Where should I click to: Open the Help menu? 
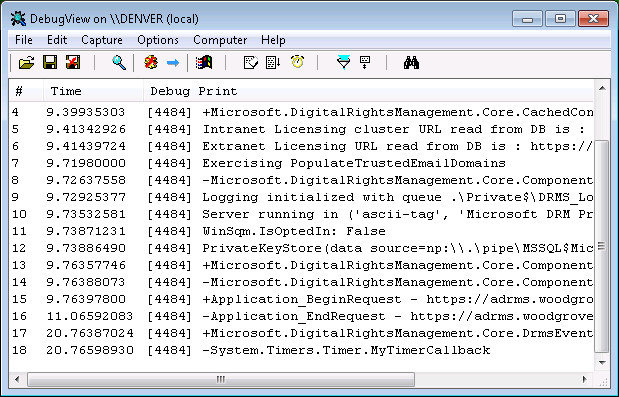[x=273, y=40]
